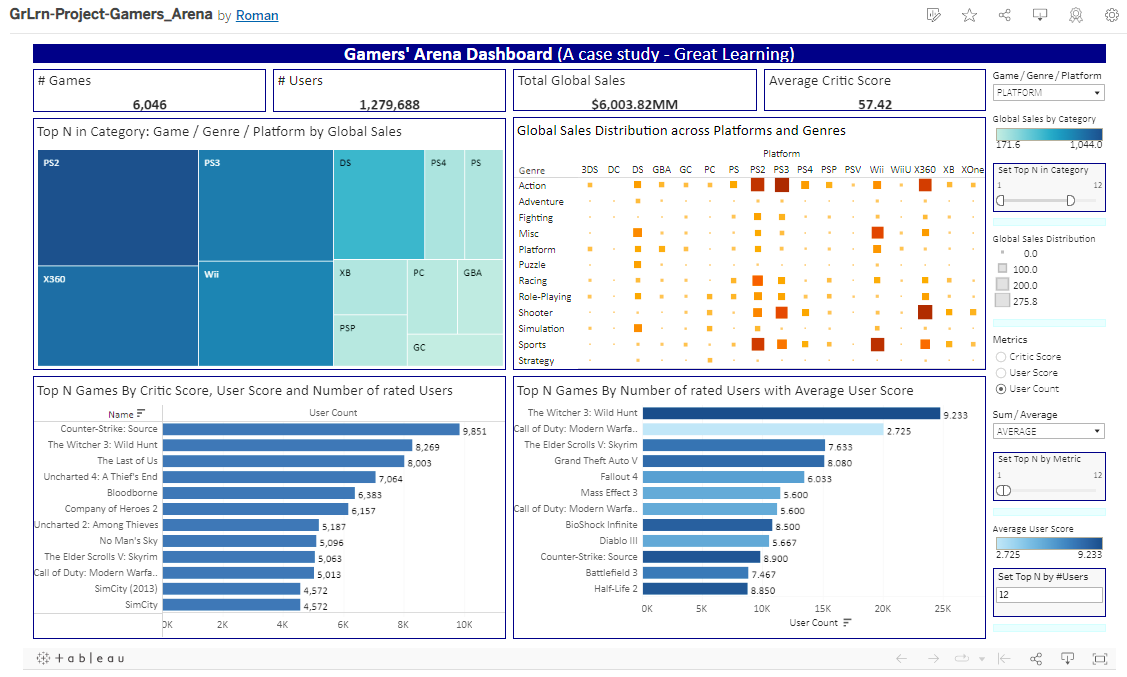
Task: Click the Set Top N by Metric slider
Action: point(1004,490)
